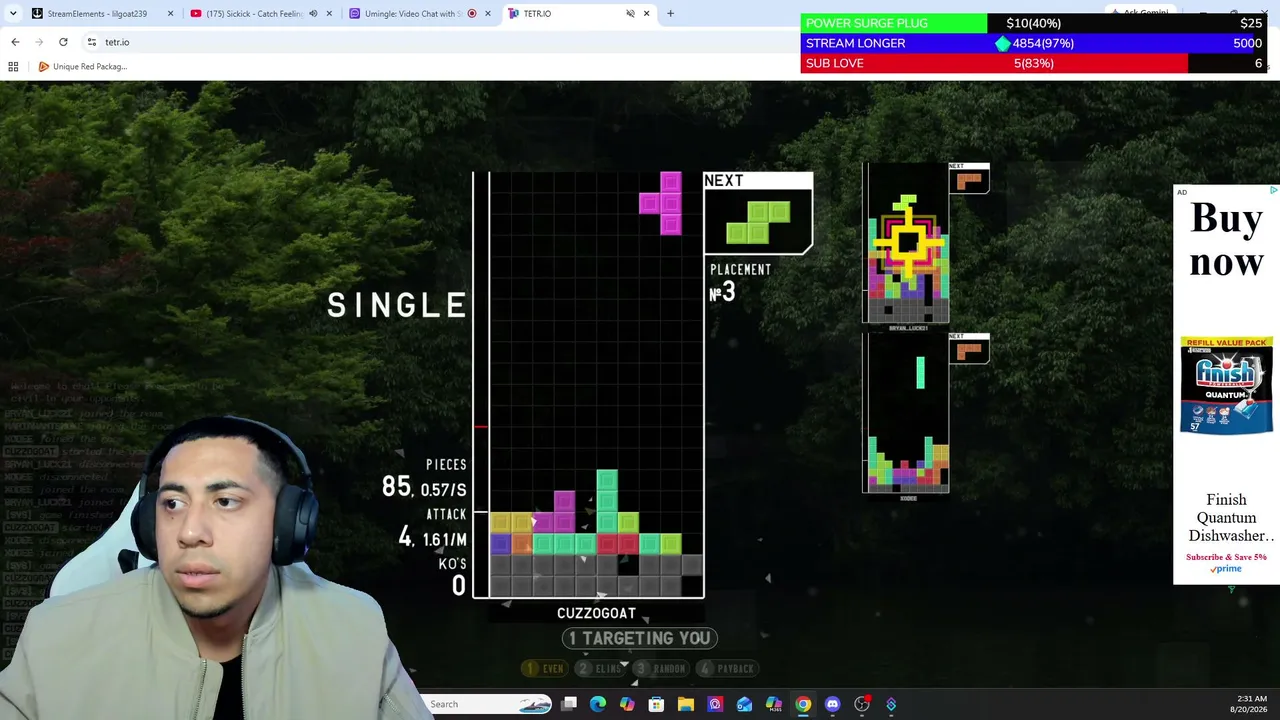This screenshot has width=1280, height=720.
Task: Open File Explorer from the taskbar
Action: 686,704
